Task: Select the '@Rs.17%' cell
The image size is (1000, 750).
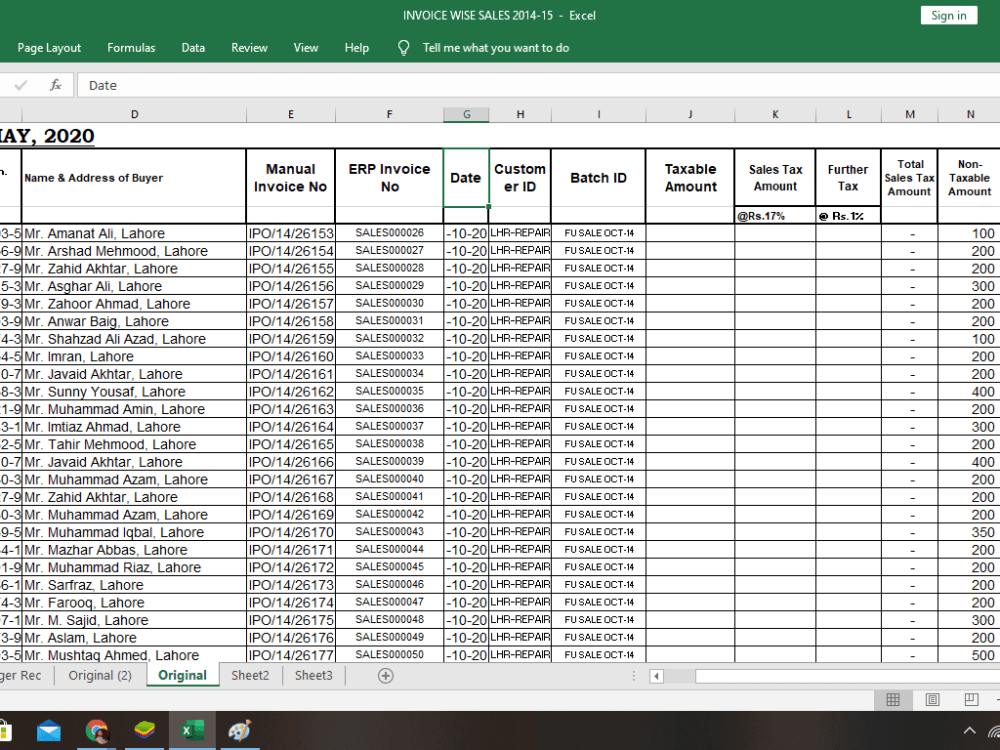Action: [775, 216]
